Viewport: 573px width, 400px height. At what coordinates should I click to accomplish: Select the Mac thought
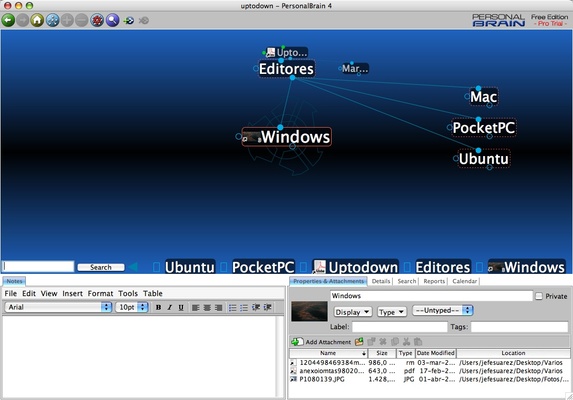point(483,97)
